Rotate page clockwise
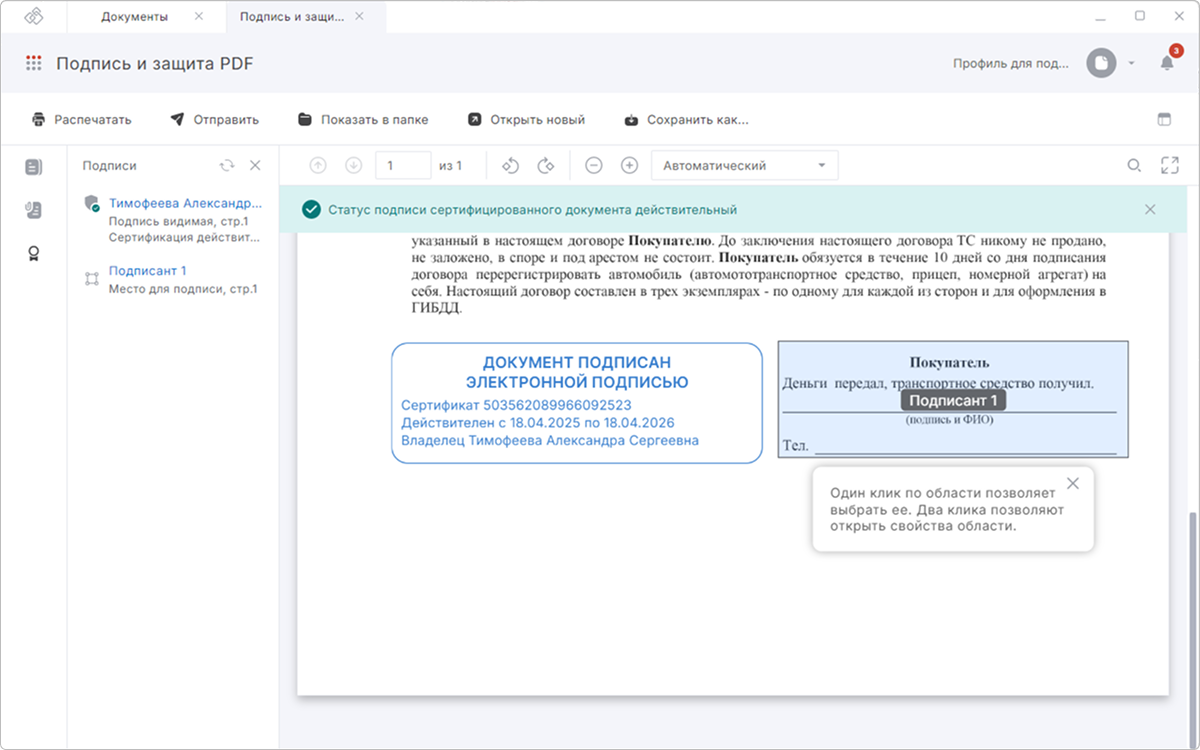1200x750 pixels. (x=545, y=166)
